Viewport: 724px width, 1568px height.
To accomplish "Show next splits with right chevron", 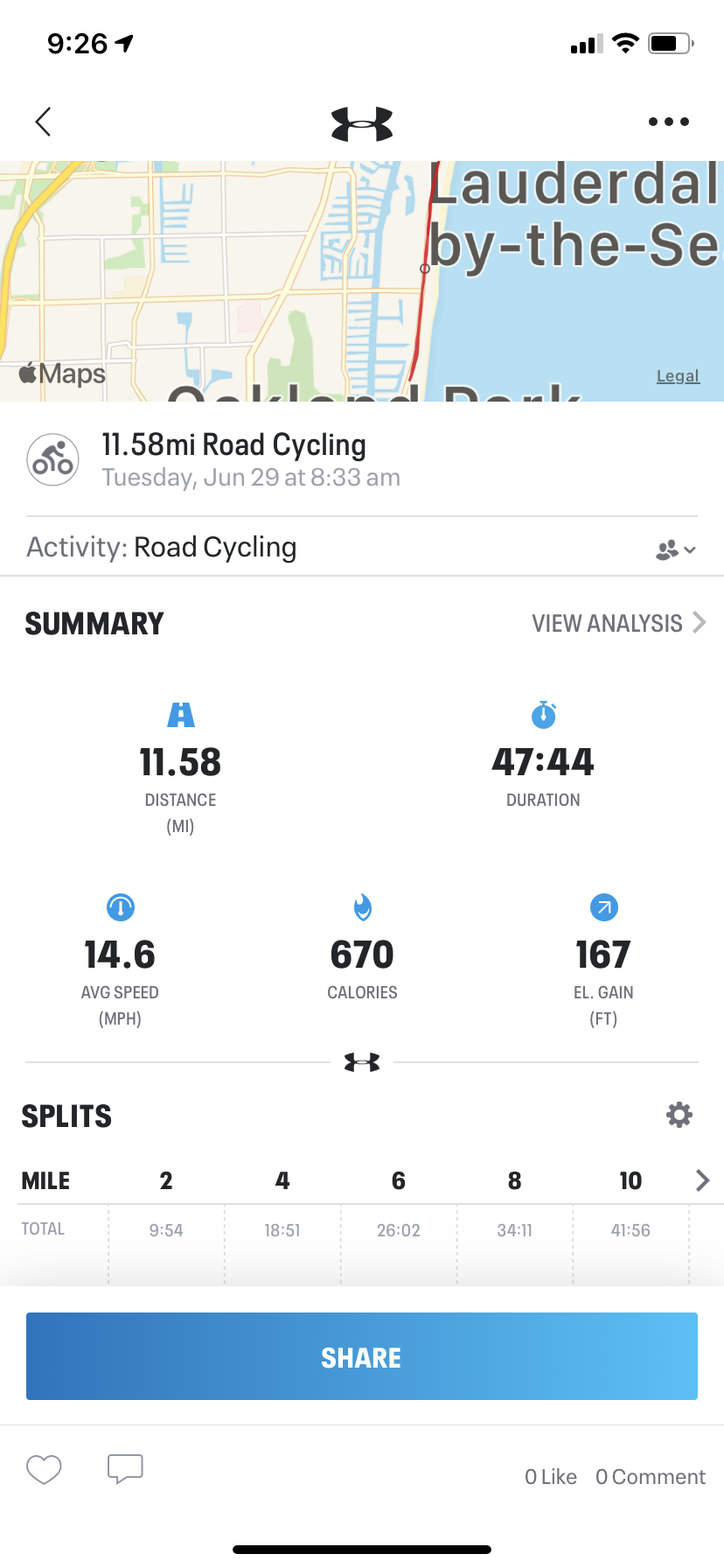I will click(x=702, y=1180).
